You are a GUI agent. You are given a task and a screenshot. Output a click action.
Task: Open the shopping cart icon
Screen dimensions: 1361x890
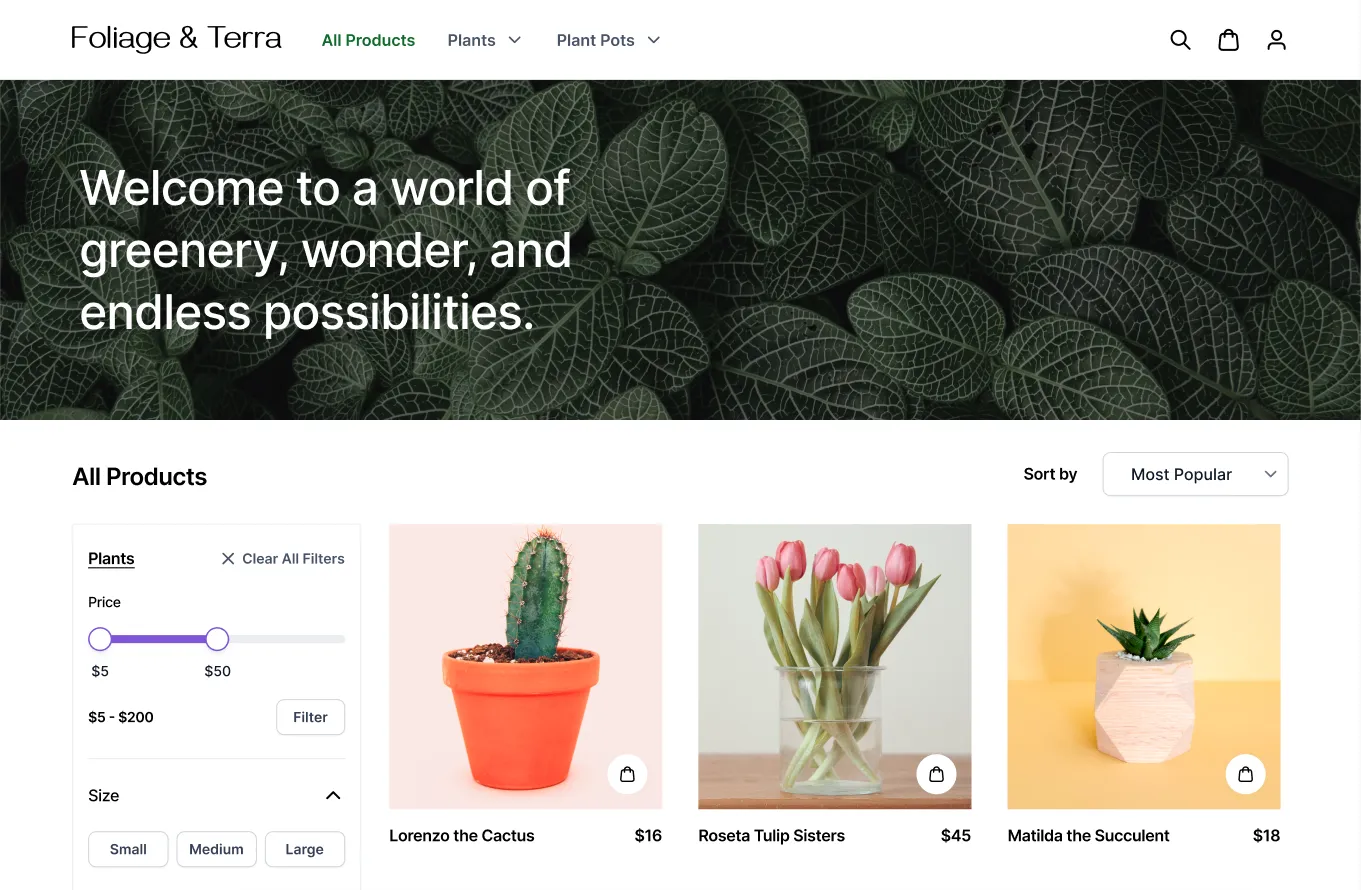pyautogui.click(x=1228, y=40)
